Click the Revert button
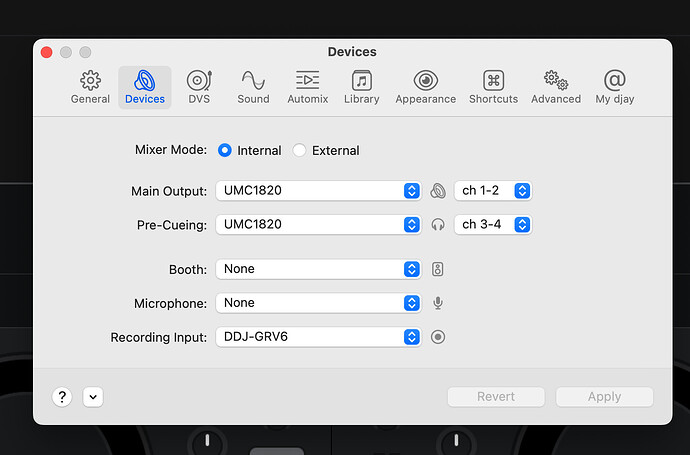 496,396
